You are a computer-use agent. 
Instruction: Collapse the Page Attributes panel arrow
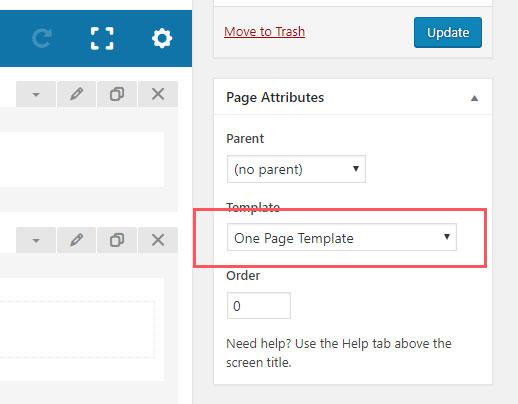474,98
